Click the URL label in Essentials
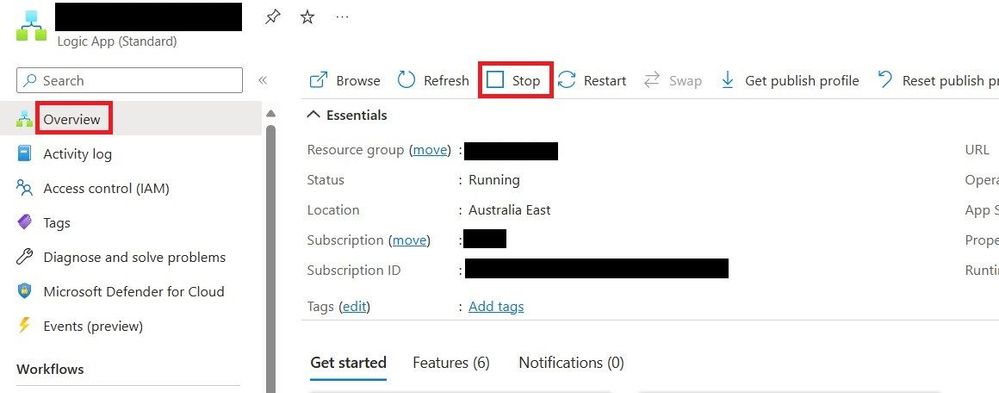Image resolution: width=999 pixels, height=393 pixels. pos(977,150)
